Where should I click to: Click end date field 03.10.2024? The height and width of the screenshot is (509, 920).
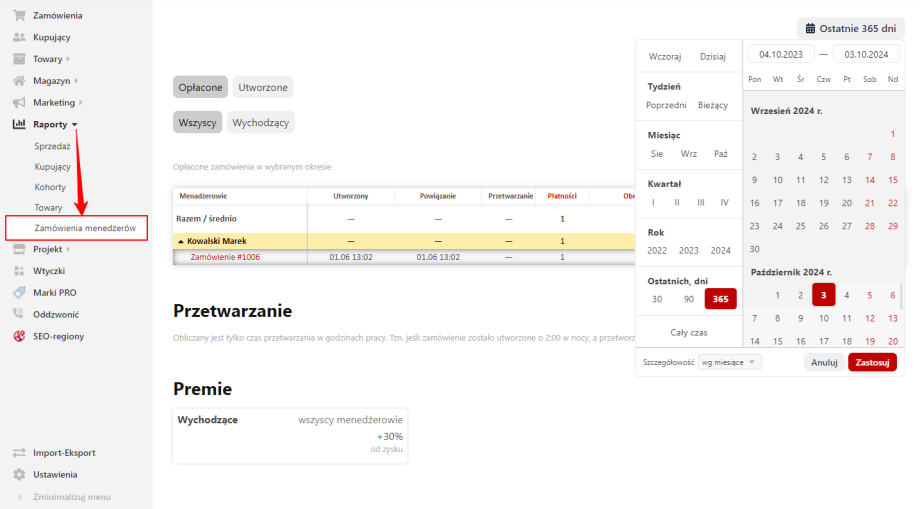[x=866, y=55]
